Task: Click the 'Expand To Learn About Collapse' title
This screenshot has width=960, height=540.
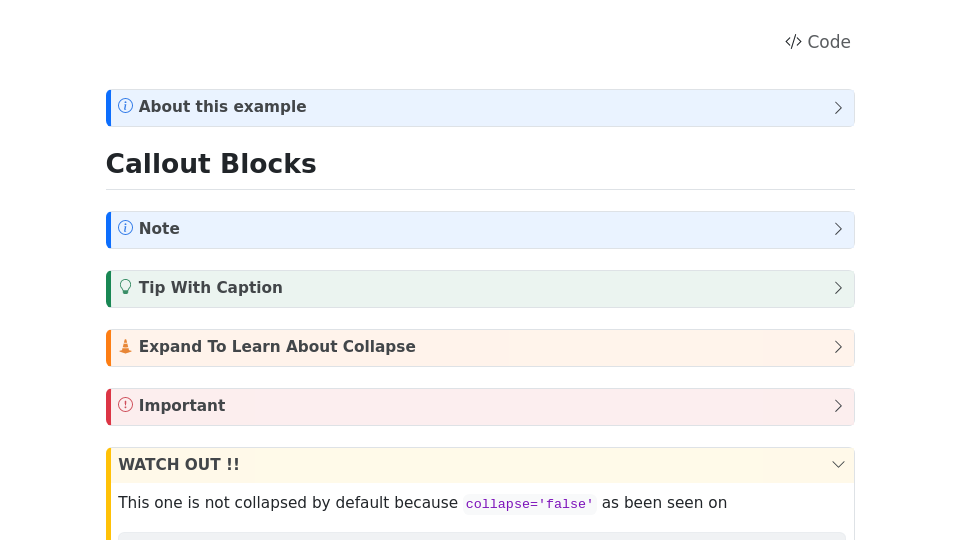Action: tap(277, 347)
